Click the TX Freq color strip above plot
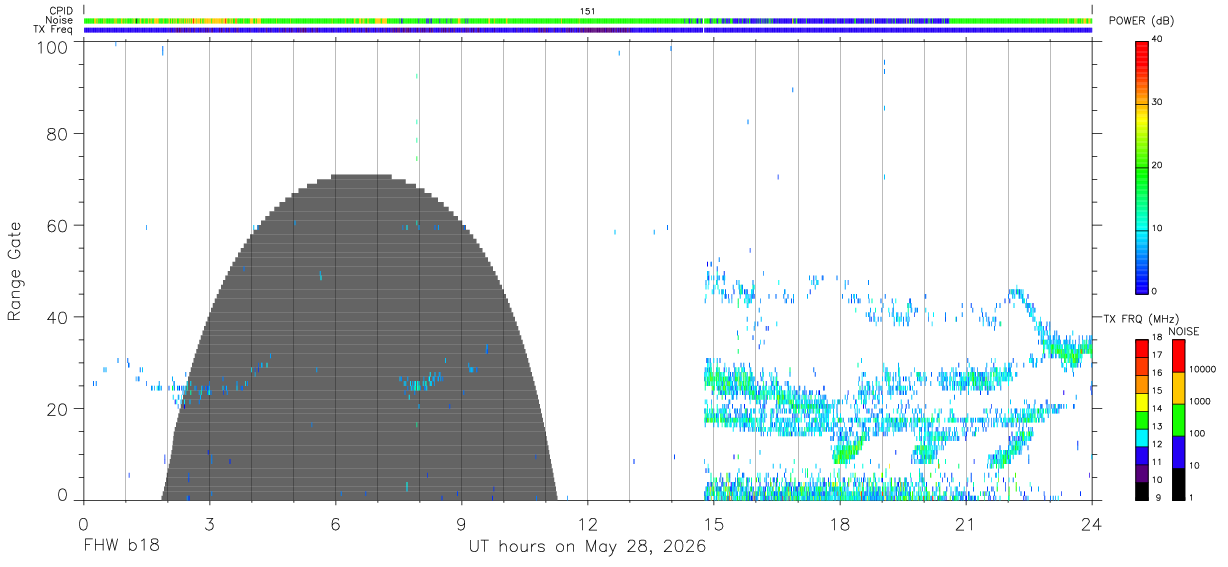Screen dimensions: 1228x567 tap(588, 30)
